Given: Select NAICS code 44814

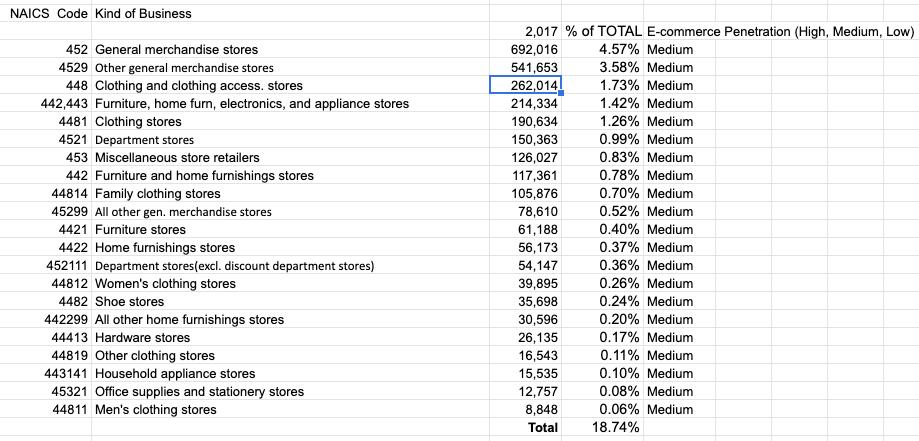Looking at the screenshot, I should (46, 194).
